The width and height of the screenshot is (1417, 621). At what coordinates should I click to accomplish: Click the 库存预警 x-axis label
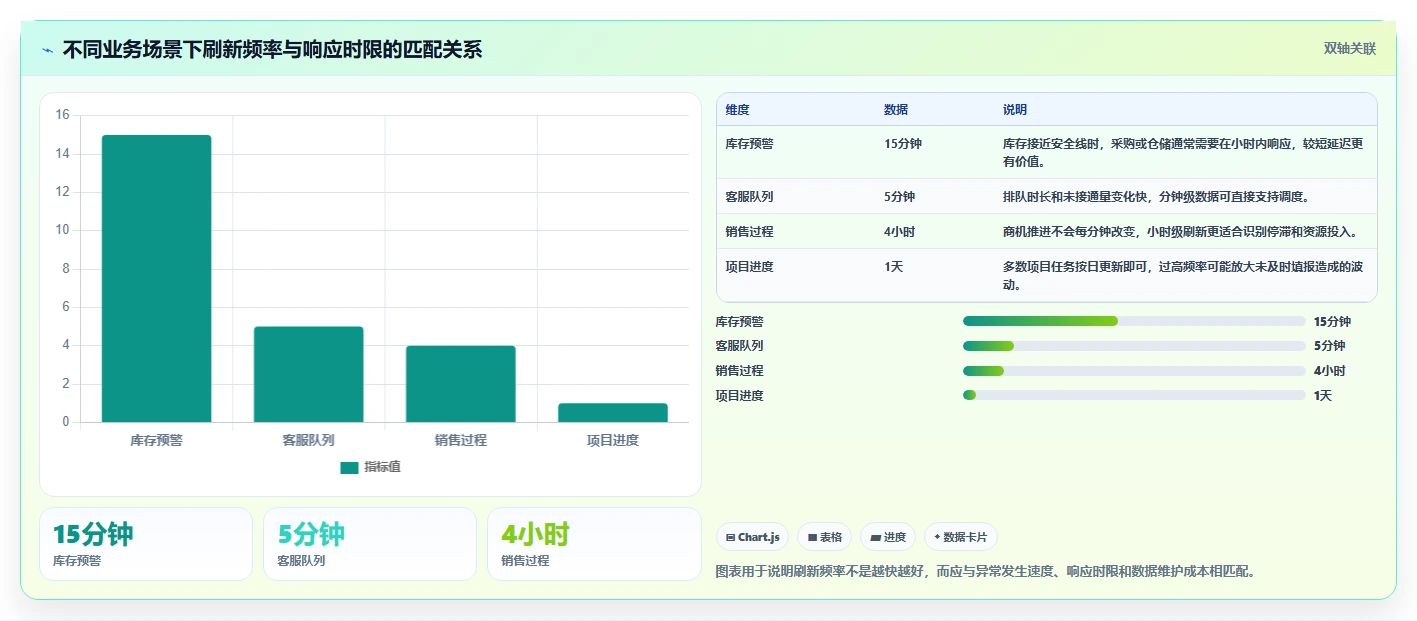[x=156, y=440]
